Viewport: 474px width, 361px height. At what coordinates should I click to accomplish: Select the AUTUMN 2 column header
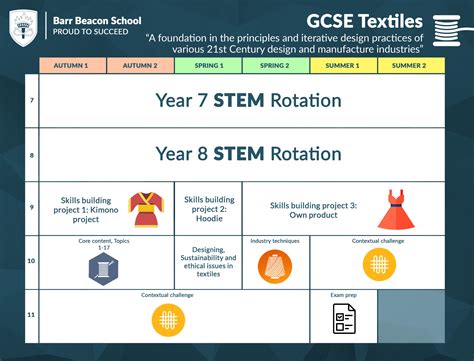pyautogui.click(x=140, y=65)
